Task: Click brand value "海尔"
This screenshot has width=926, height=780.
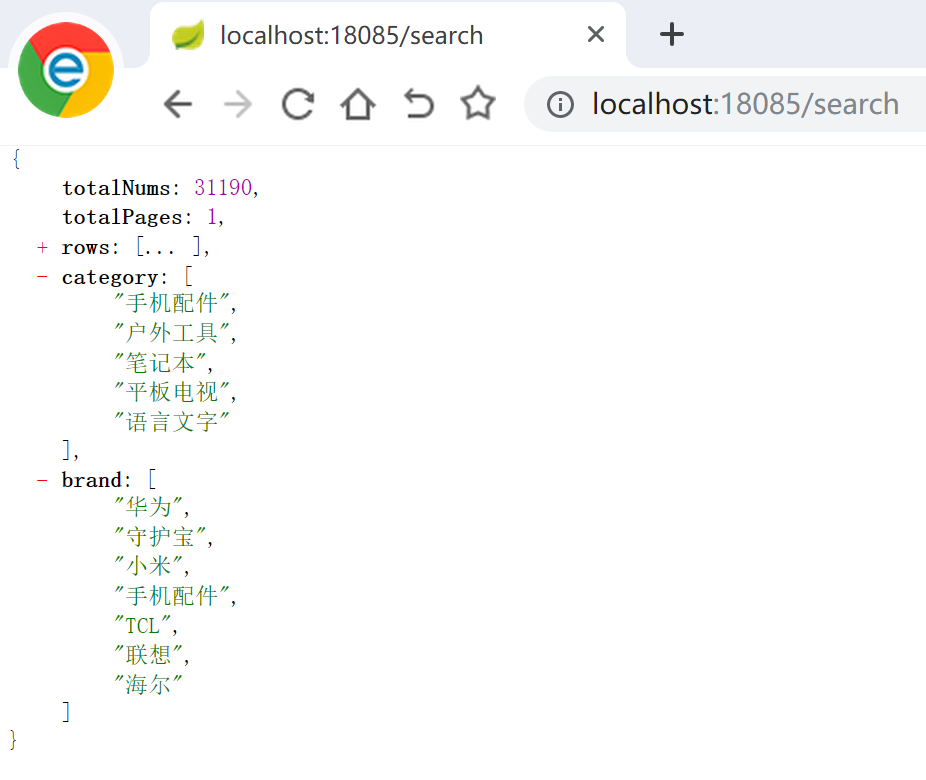Action: tap(148, 684)
